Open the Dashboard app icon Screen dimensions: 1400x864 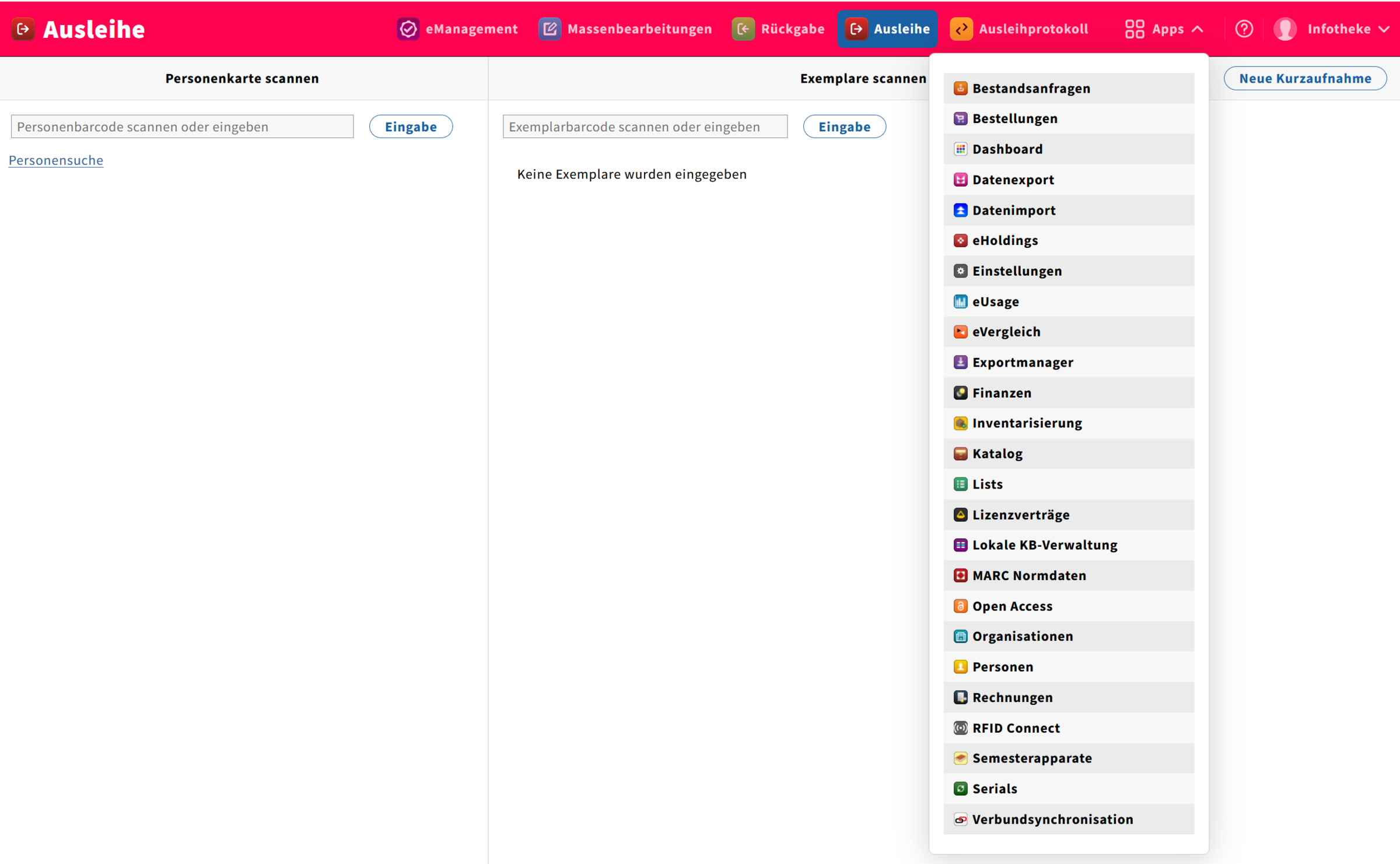click(x=960, y=149)
